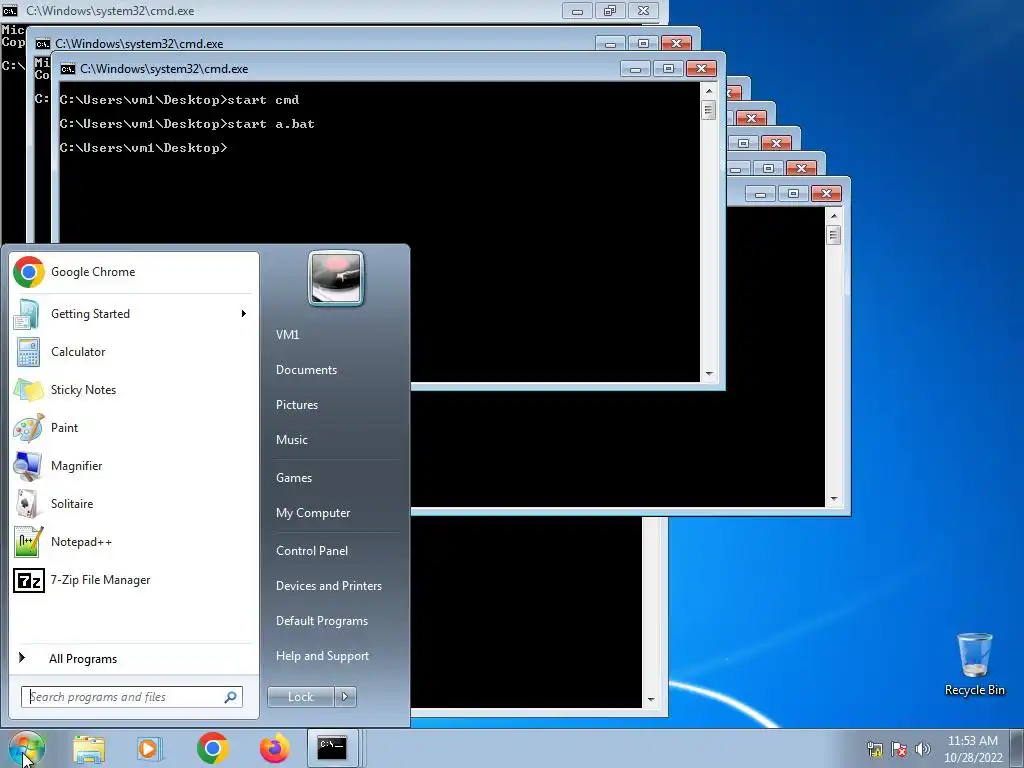Screen dimensions: 1024x768
Task: Click the 'start cmd' command line text
Action: [x=263, y=100]
